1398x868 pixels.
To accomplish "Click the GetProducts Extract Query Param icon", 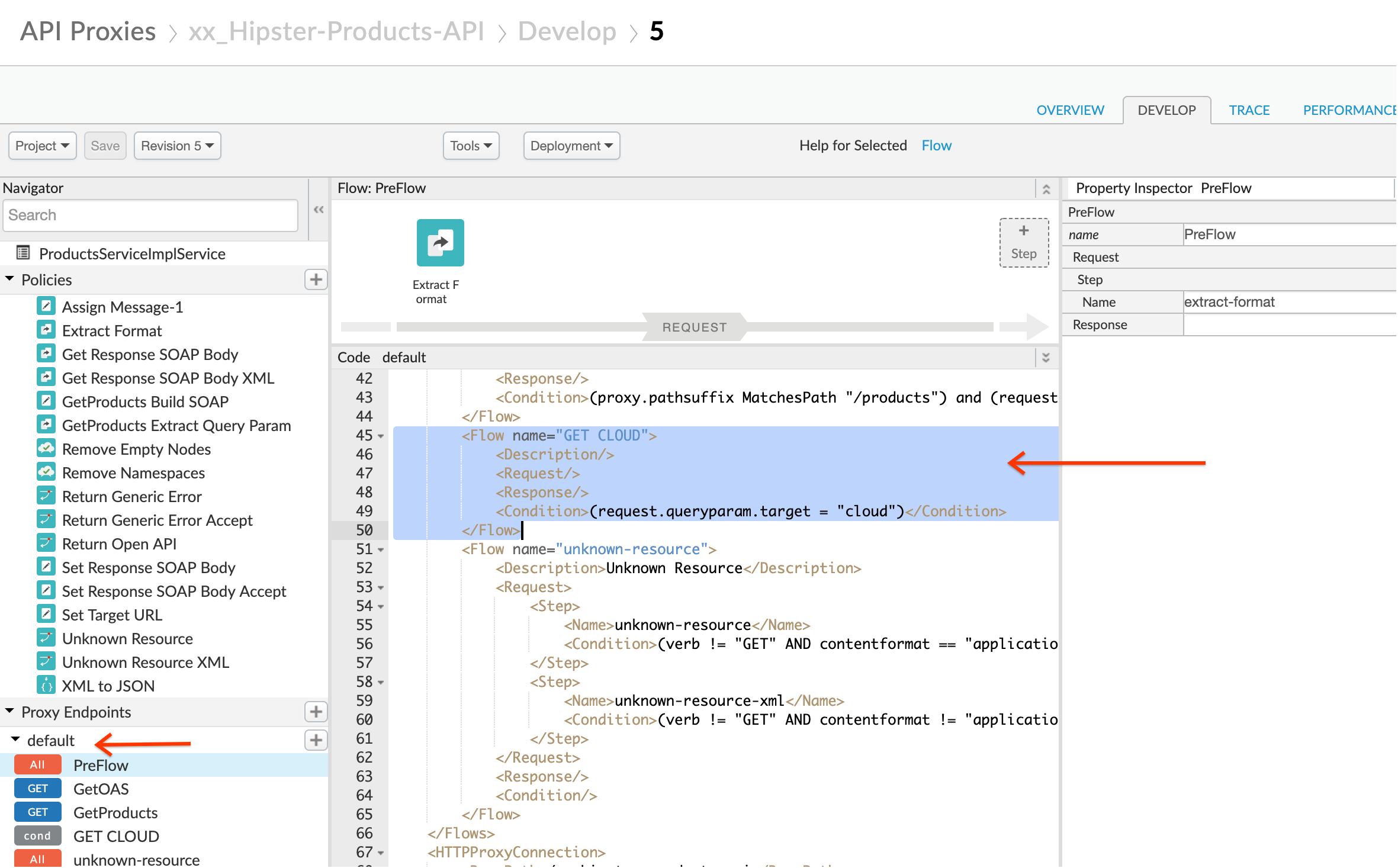I will (46, 425).
